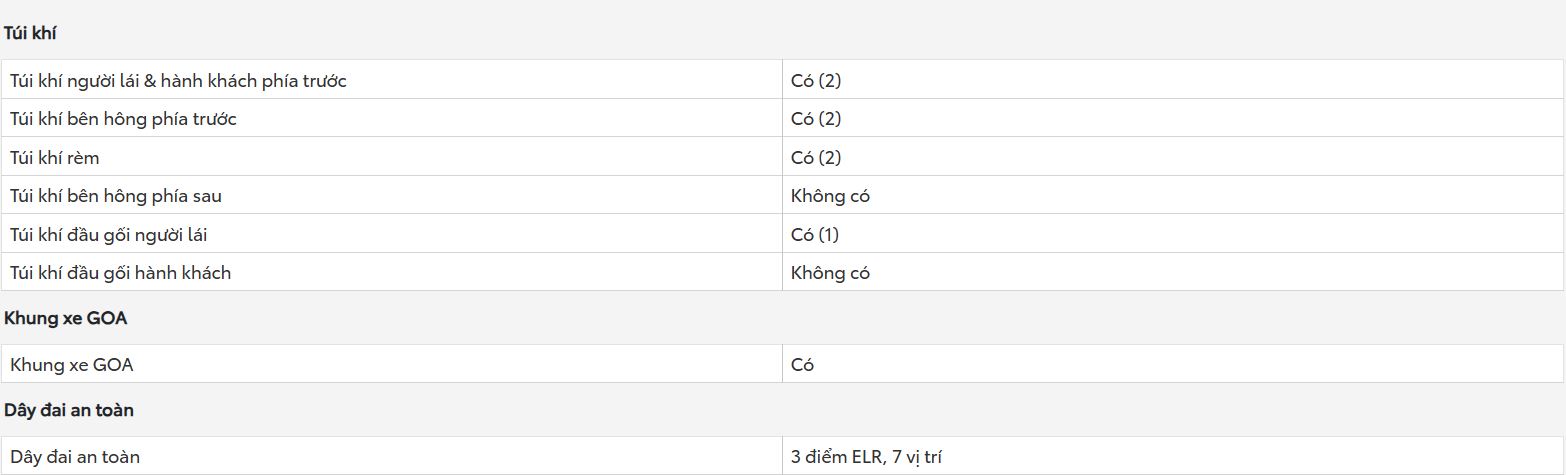Click the 3 điểm ELR, 7 vị trí value
The image size is (1566, 475).
(x=866, y=457)
